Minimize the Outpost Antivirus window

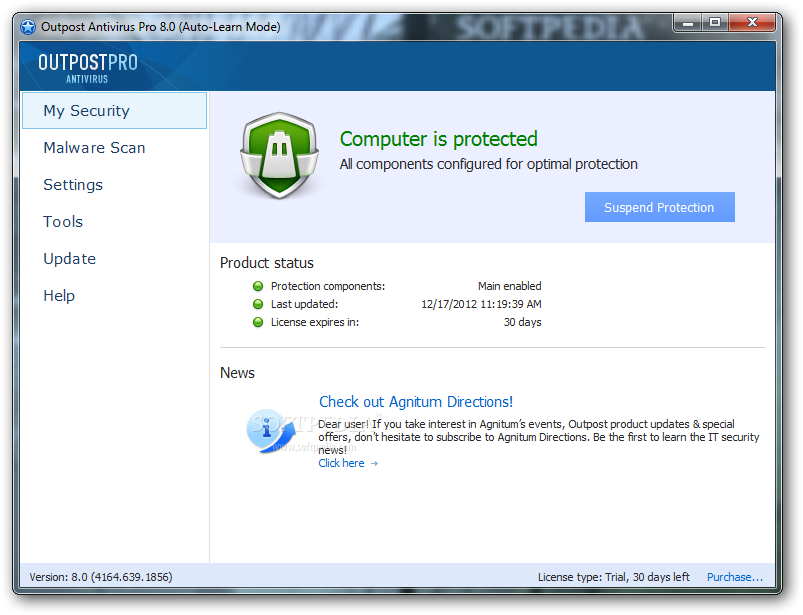coord(688,23)
